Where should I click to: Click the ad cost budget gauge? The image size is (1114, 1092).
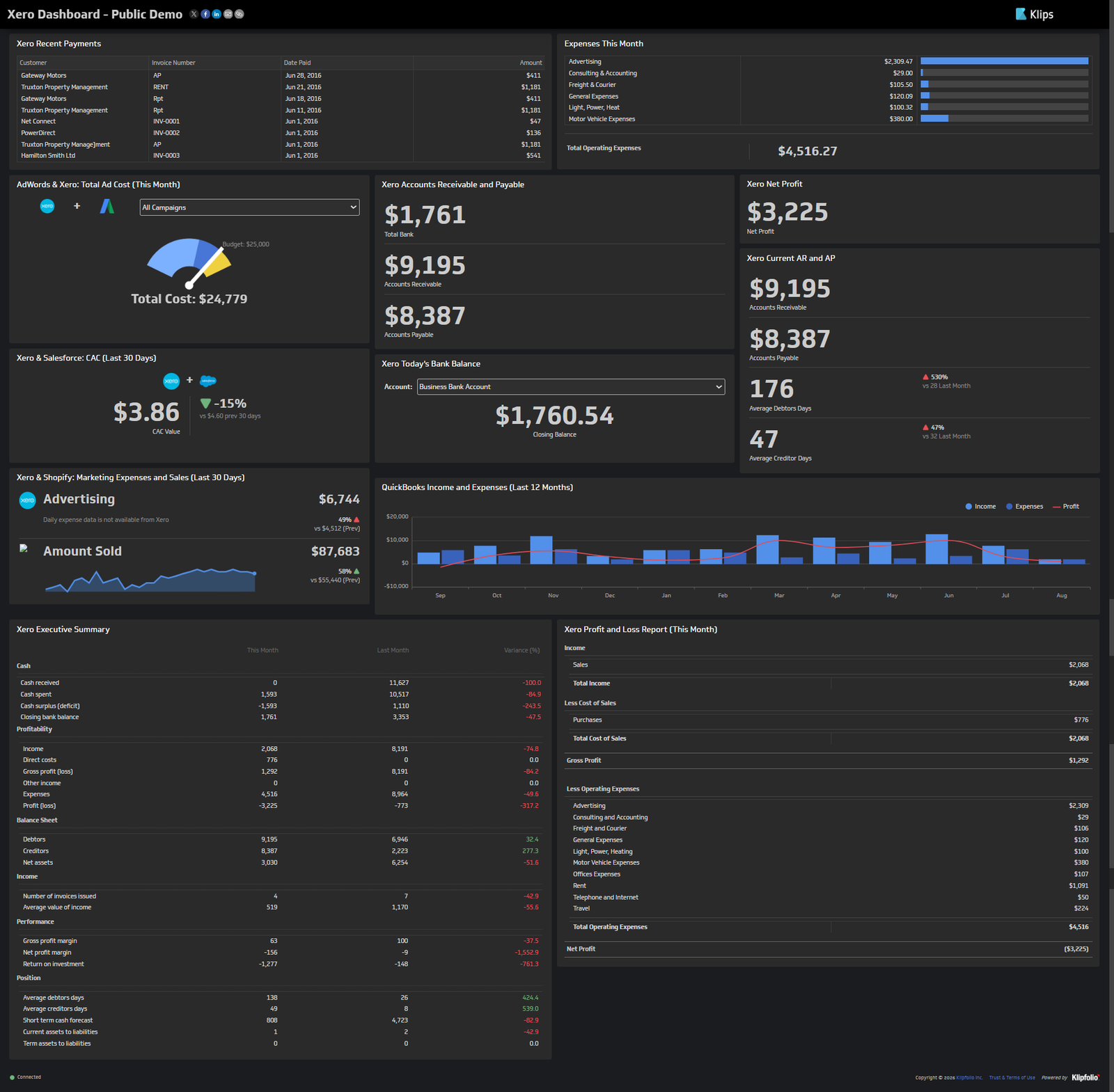(189, 262)
